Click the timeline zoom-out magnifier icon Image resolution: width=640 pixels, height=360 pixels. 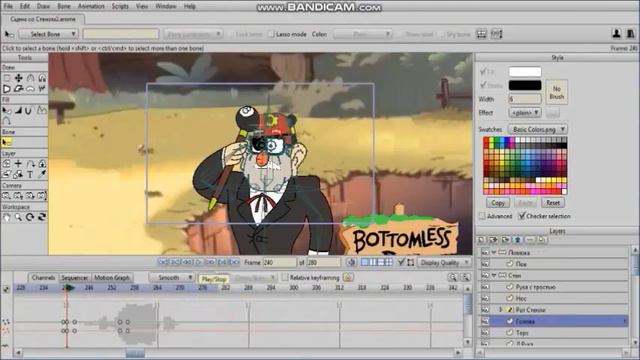click(x=465, y=278)
